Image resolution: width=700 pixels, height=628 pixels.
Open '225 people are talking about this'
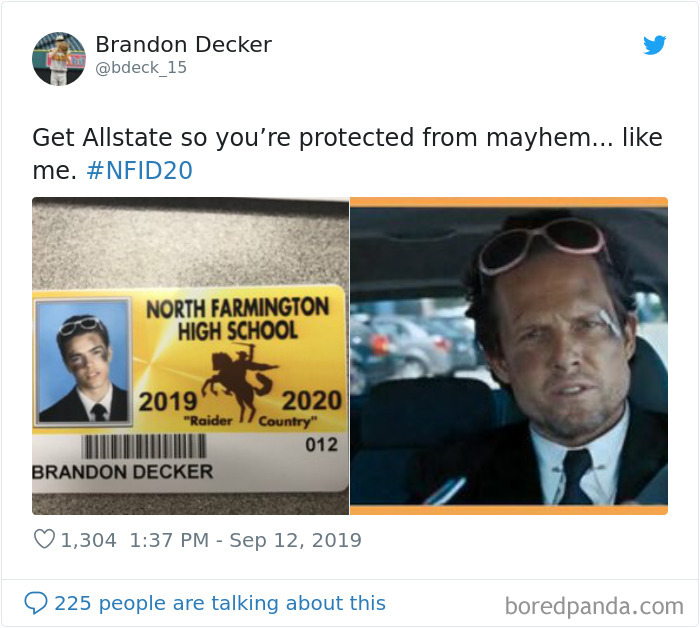220,603
